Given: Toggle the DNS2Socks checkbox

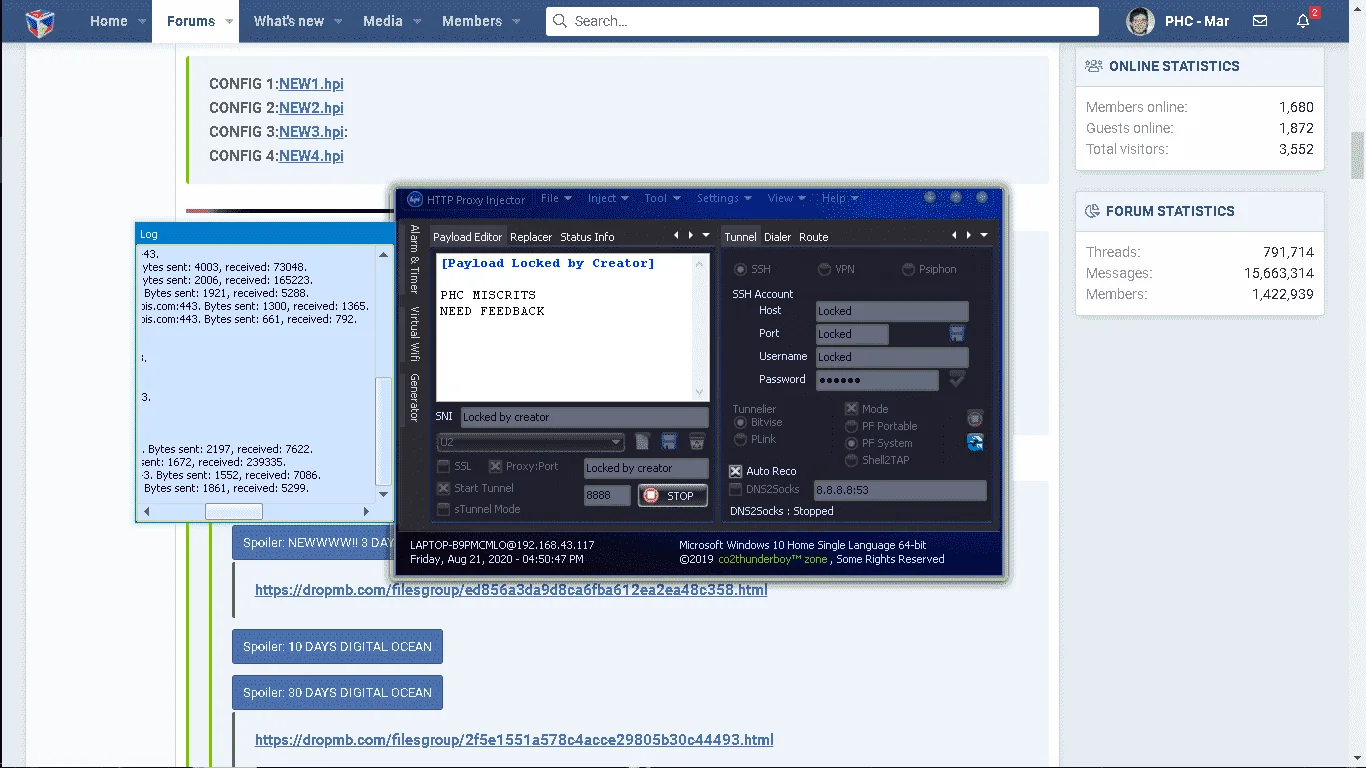Looking at the screenshot, I should click(735, 489).
